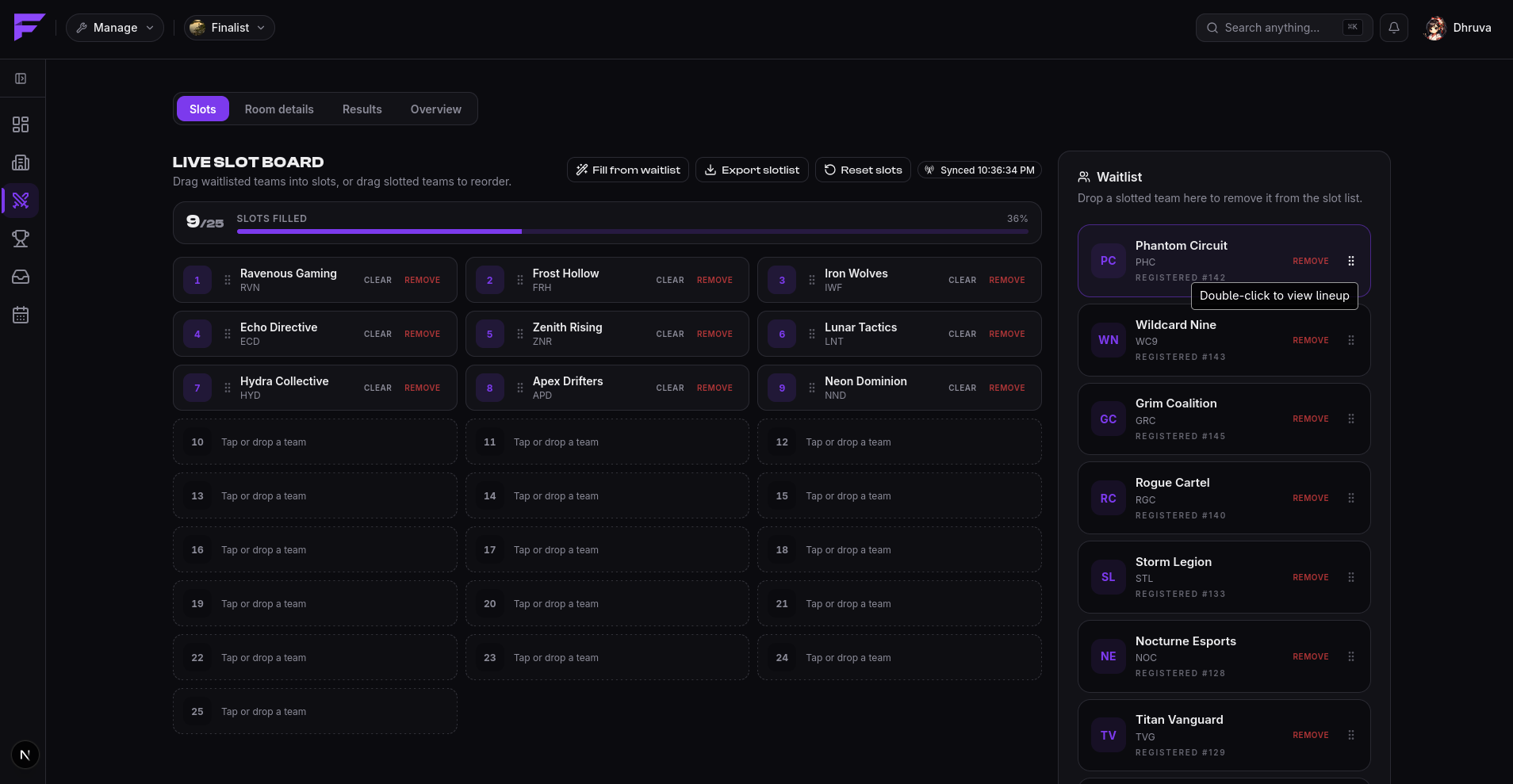Click the drag handle beside Ravenous Gaming
This screenshot has height=784, width=1513.
point(228,280)
